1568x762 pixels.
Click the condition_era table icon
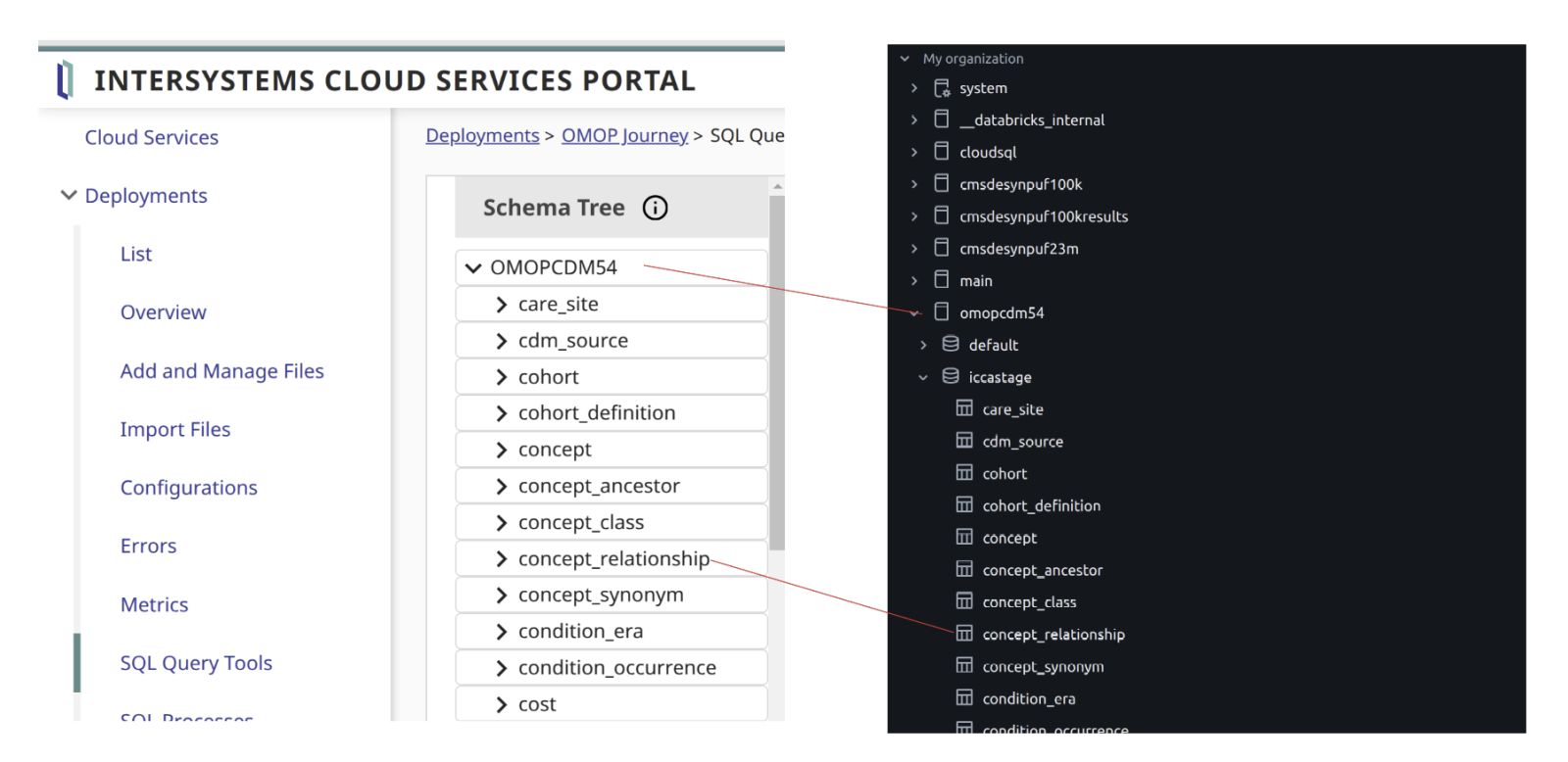[964, 698]
